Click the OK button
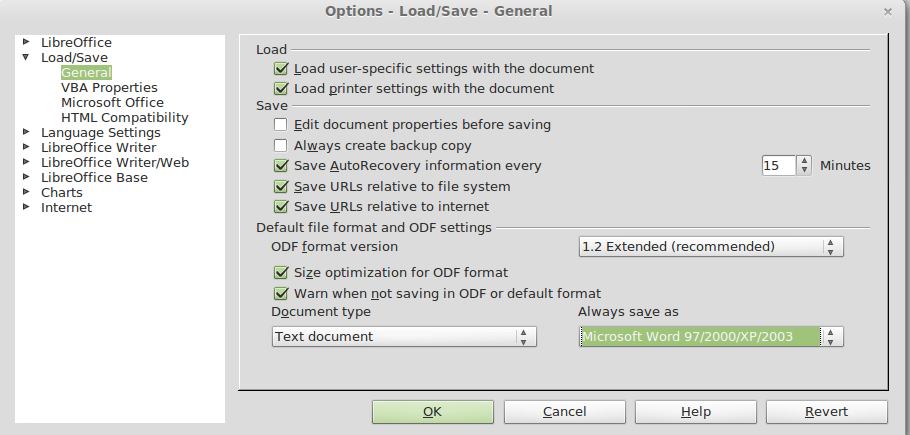The image size is (910, 435). [x=432, y=412]
